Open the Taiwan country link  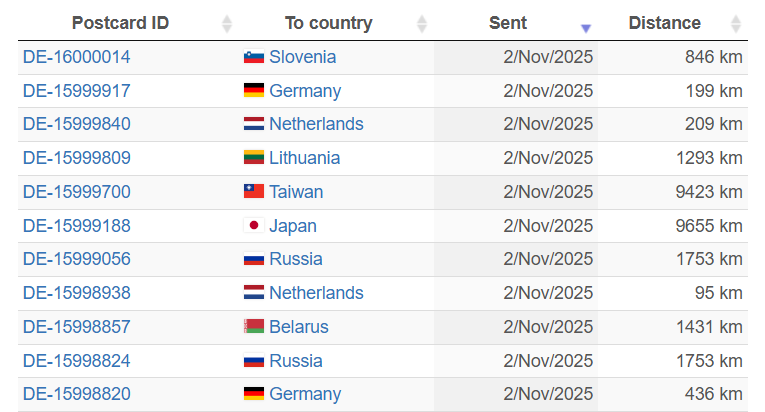296,192
